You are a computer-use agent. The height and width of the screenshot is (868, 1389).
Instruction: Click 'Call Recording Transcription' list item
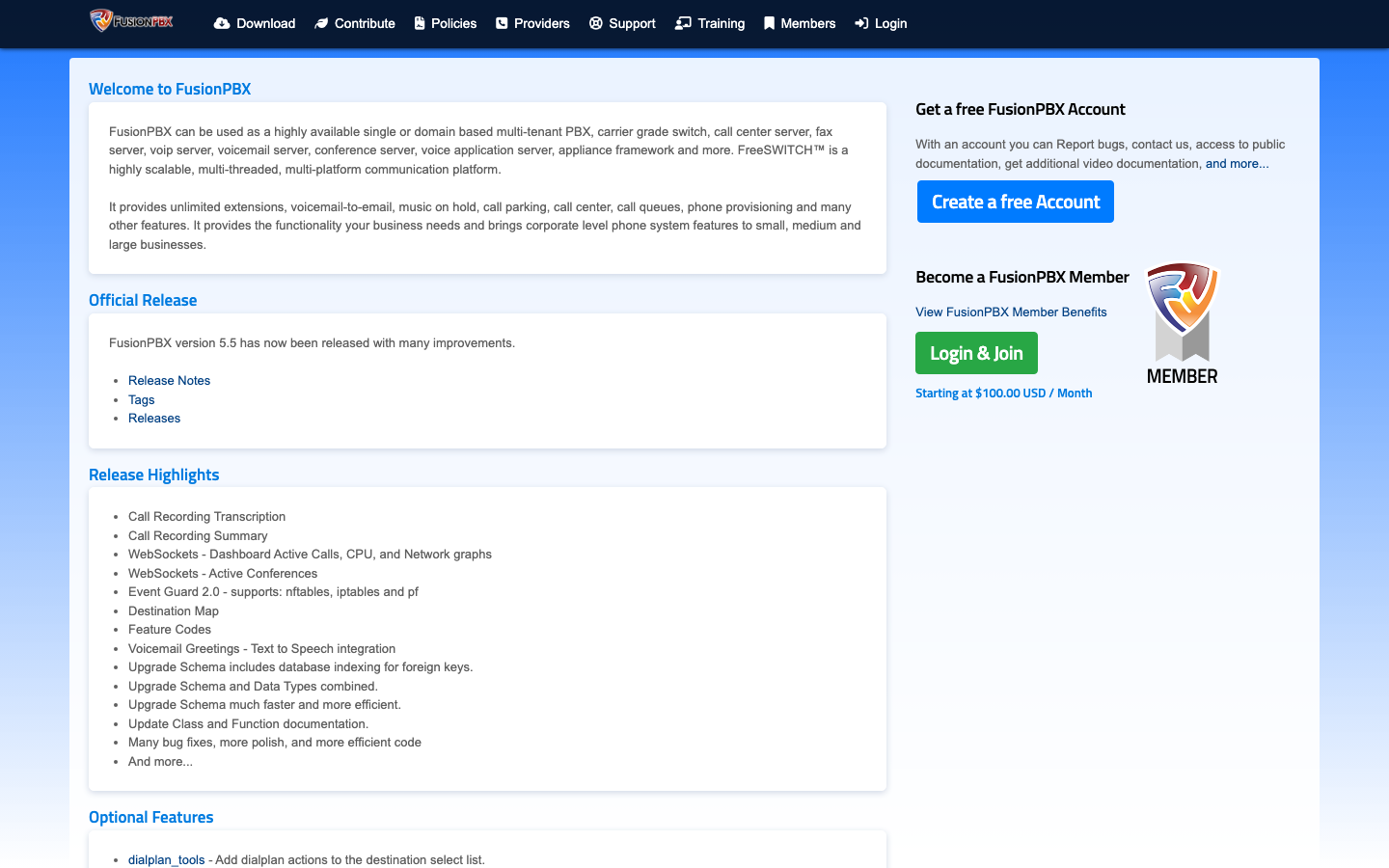[x=206, y=516]
